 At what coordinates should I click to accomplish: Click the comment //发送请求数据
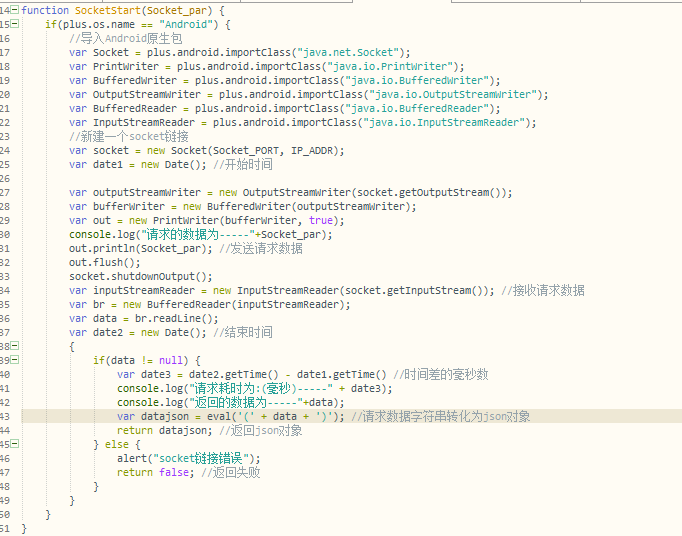261,248
